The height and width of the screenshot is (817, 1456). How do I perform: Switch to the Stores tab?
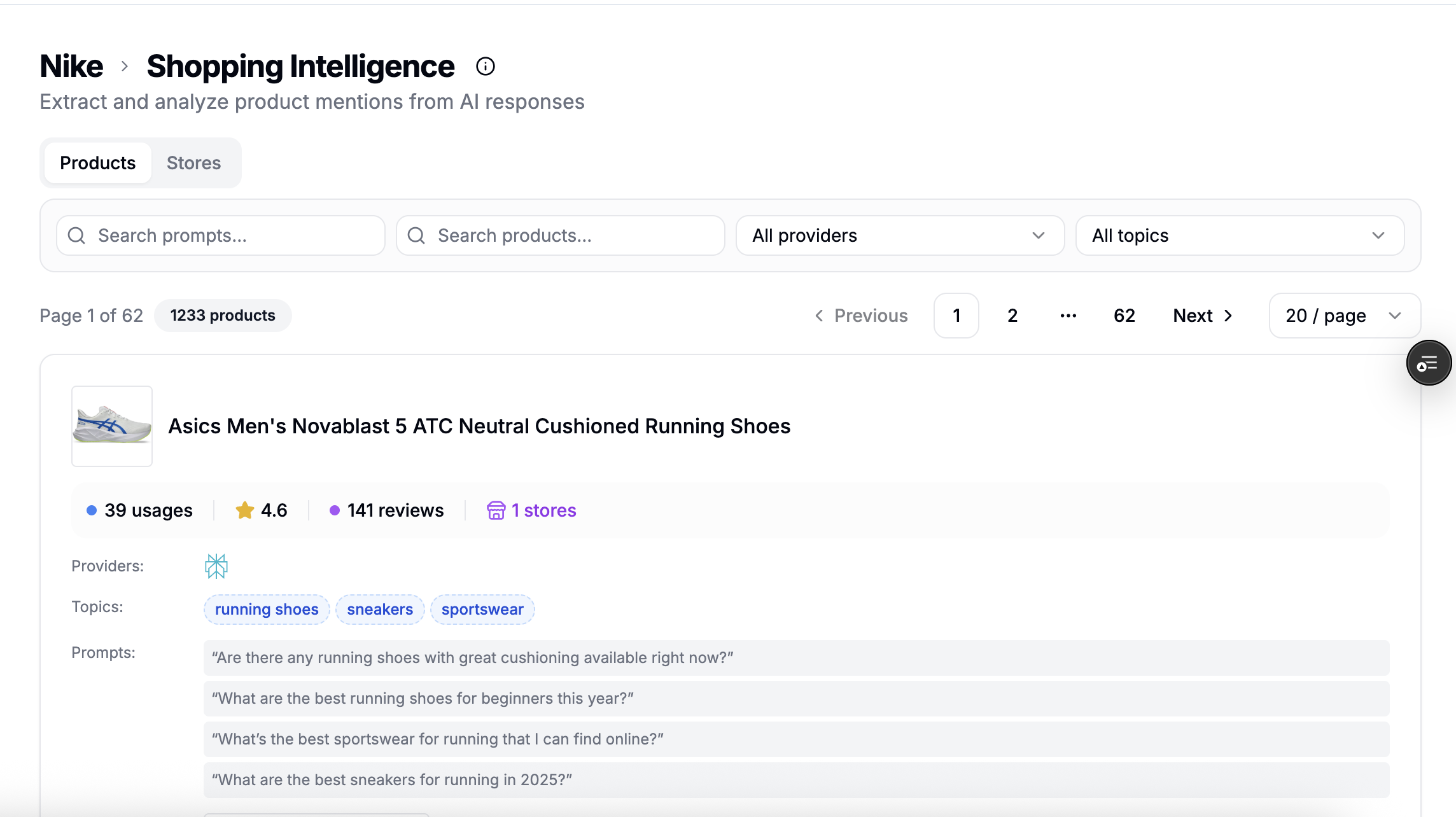[193, 163]
